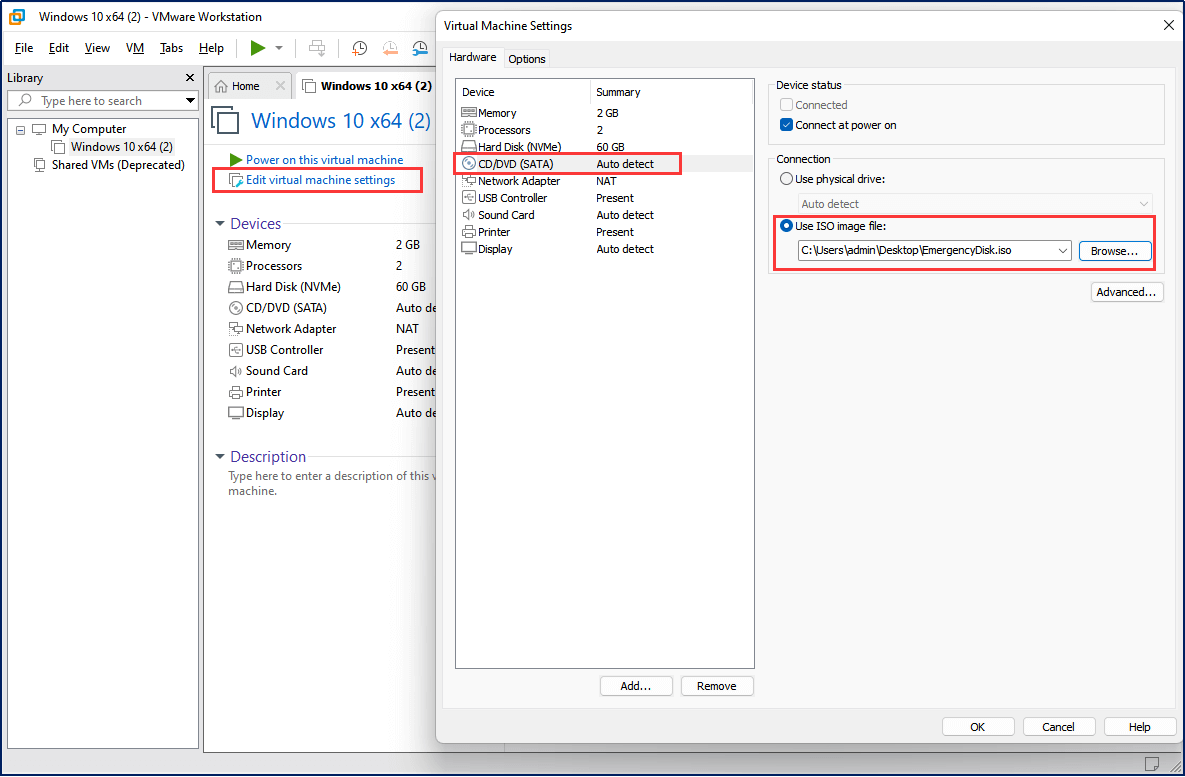Open the File menu
Viewport: 1185px width, 777px height.
24,48
